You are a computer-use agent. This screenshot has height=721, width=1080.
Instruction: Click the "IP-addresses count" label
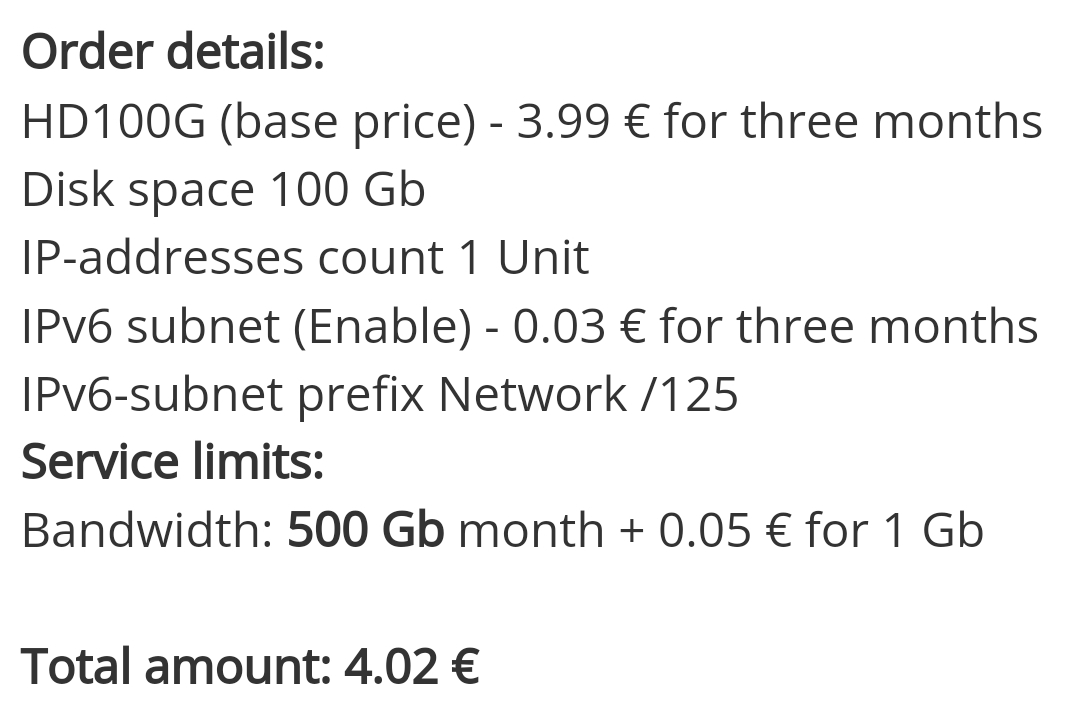(232, 258)
